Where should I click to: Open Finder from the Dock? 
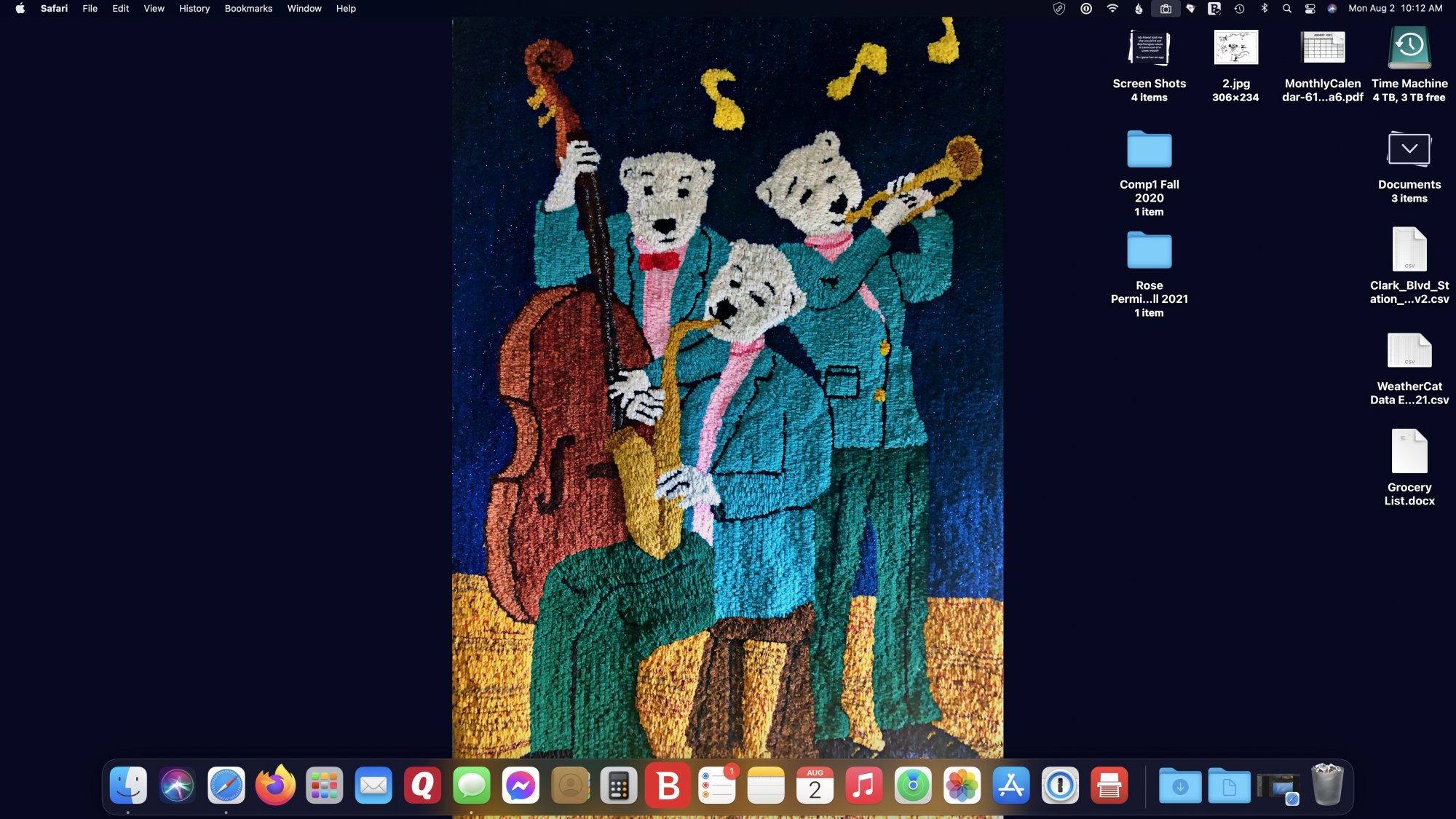tap(128, 786)
